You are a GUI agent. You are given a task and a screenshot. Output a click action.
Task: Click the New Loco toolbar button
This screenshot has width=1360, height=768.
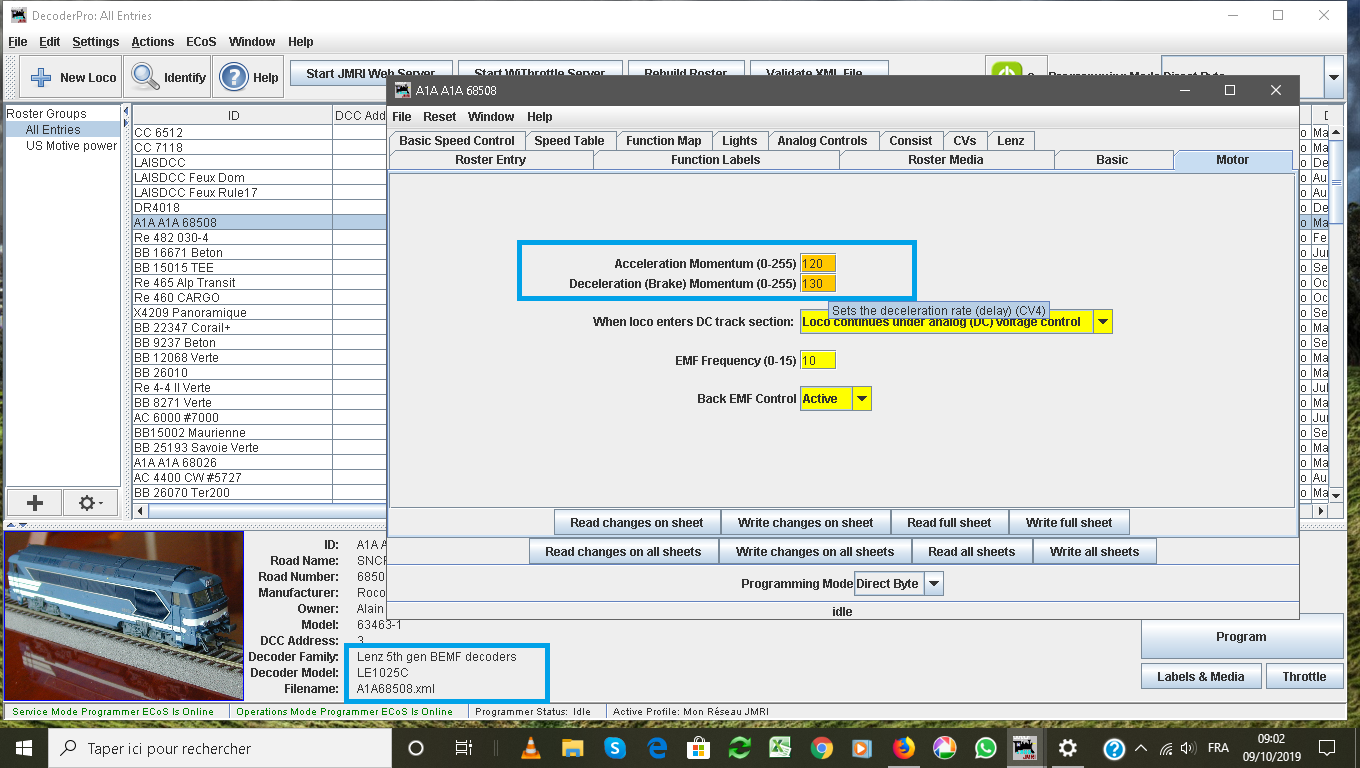(x=72, y=77)
